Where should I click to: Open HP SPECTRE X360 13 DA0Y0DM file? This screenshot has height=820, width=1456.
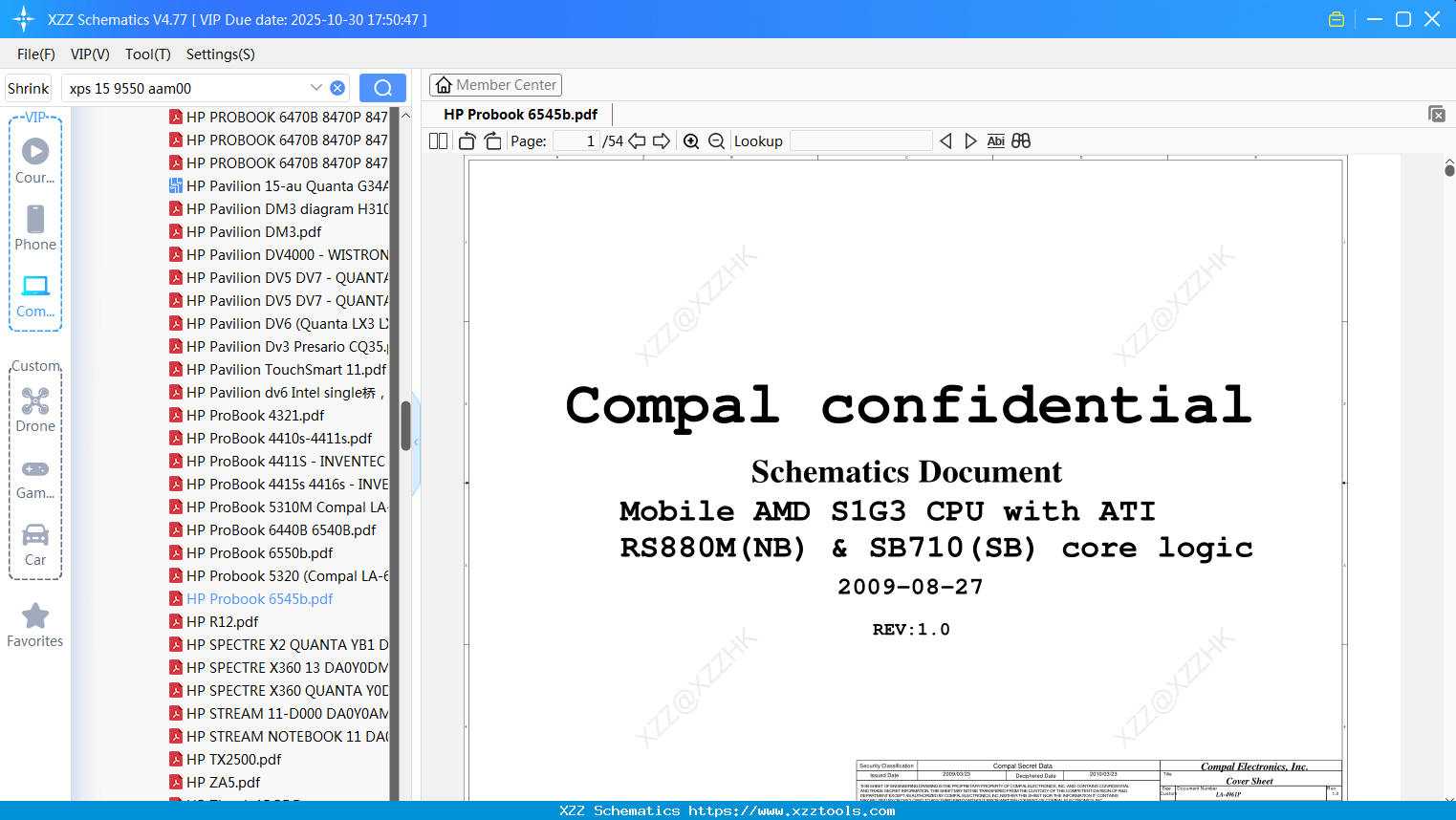tap(278, 667)
